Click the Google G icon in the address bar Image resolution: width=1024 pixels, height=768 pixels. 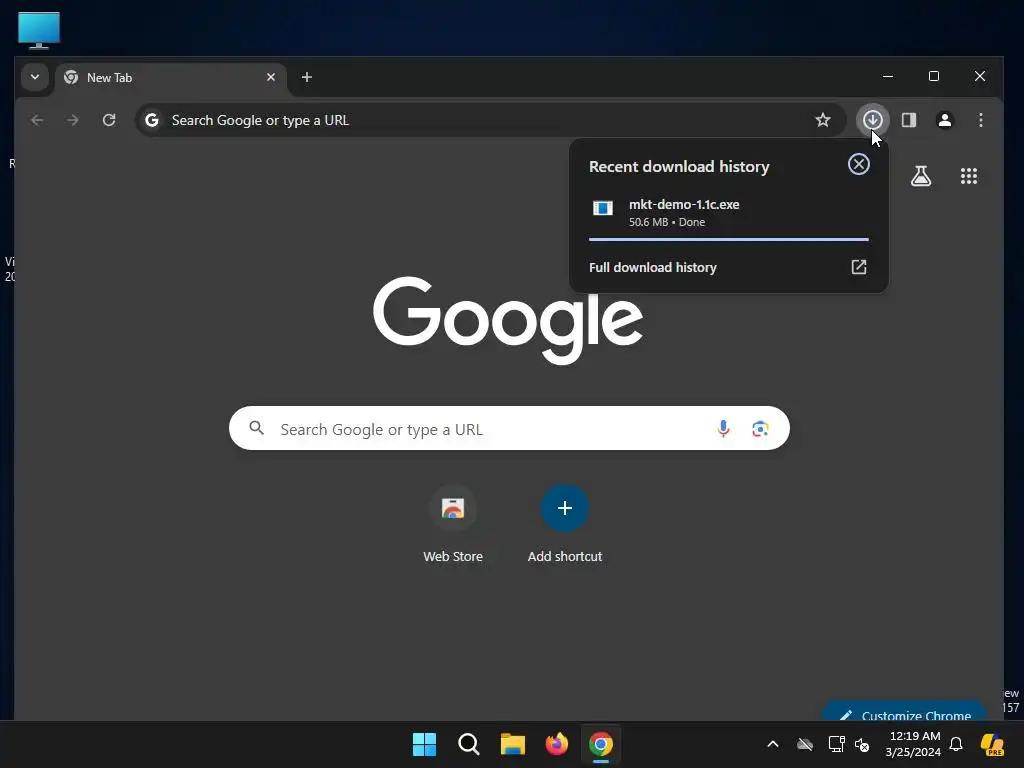(x=152, y=120)
